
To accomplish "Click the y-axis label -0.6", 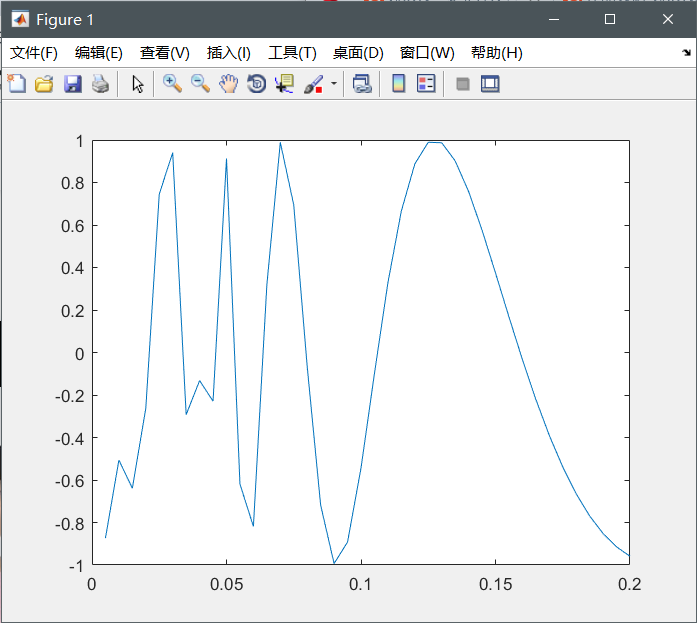I will (x=69, y=481).
